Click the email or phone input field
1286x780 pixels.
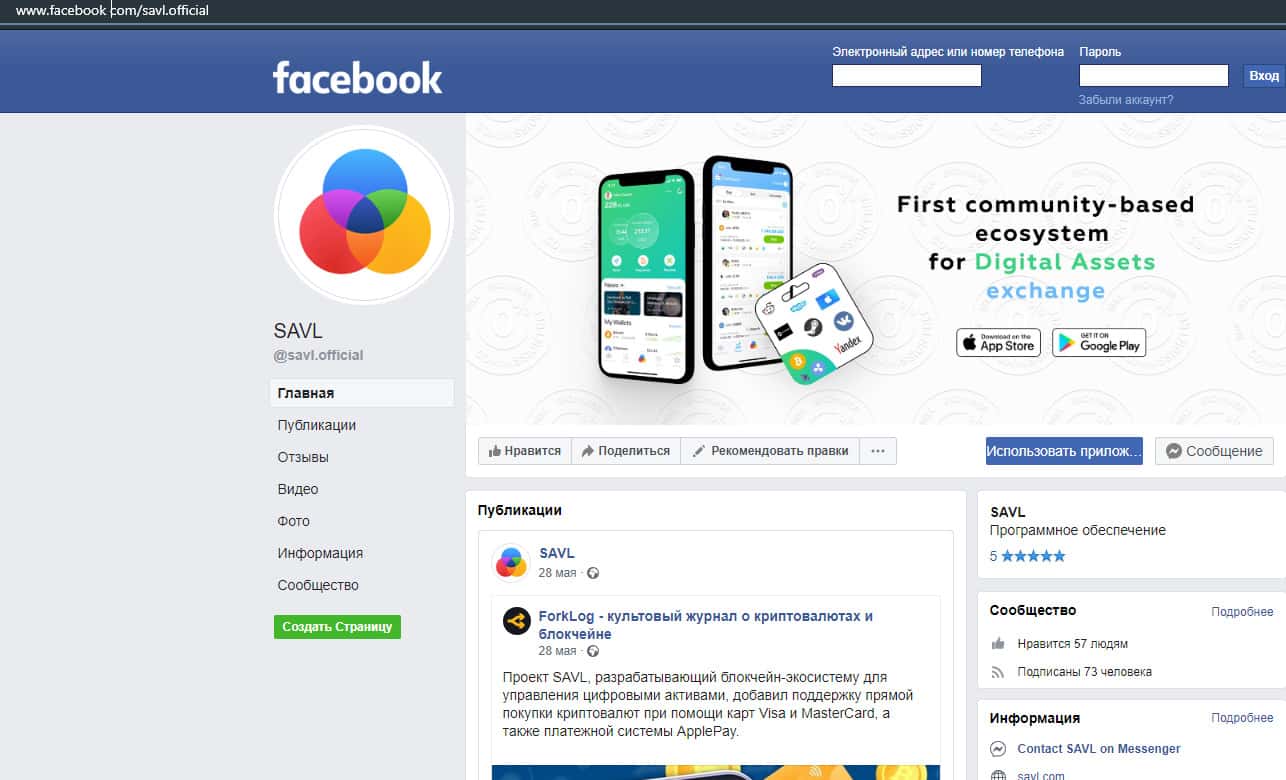[907, 76]
